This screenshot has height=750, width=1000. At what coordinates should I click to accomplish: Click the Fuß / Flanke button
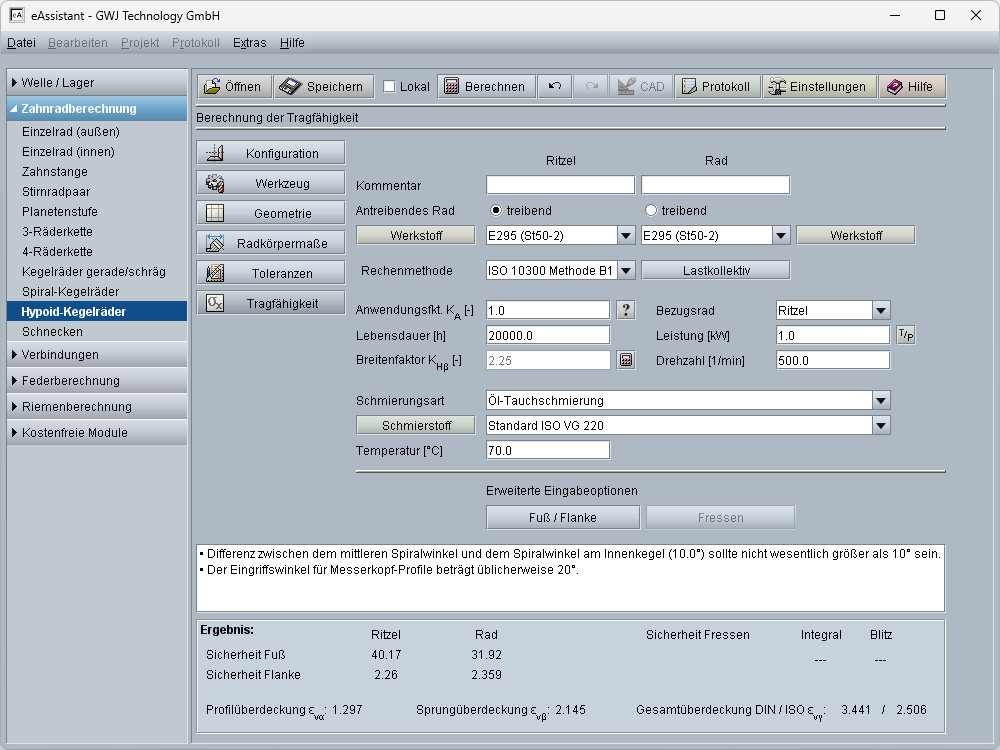[x=562, y=517]
